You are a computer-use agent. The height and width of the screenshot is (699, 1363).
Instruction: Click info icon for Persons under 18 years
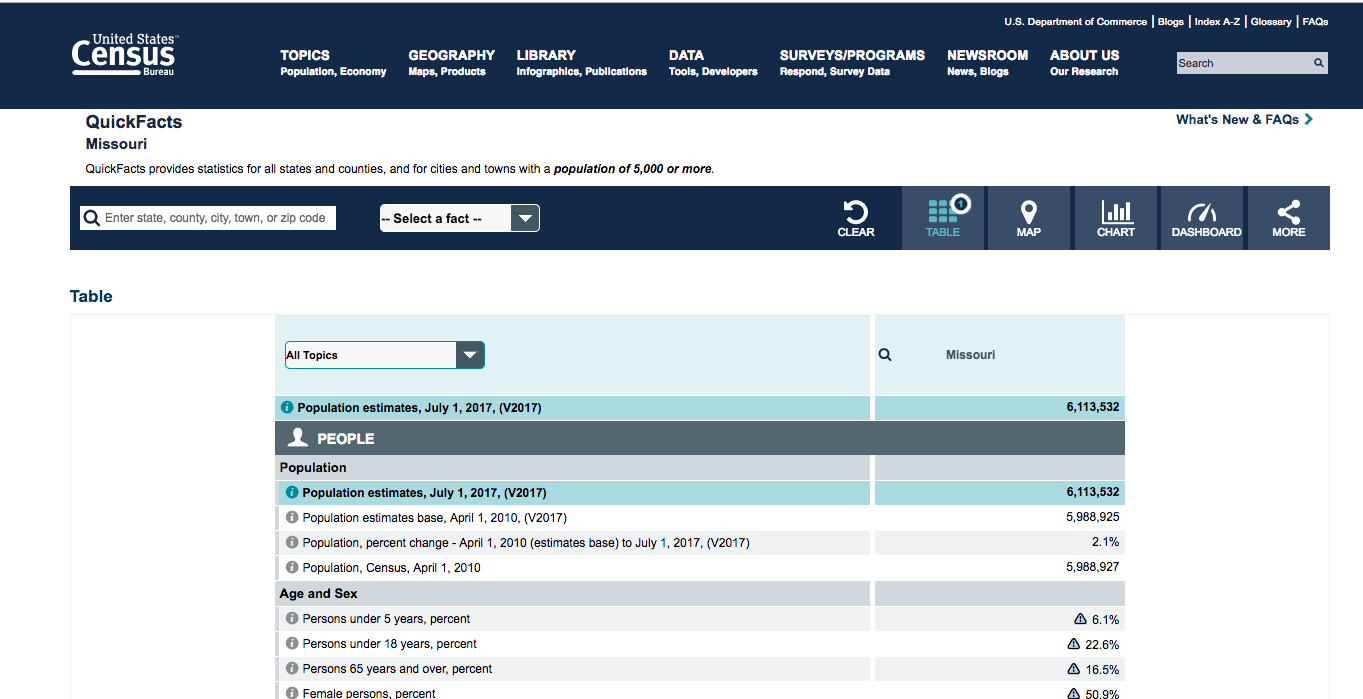click(292, 643)
